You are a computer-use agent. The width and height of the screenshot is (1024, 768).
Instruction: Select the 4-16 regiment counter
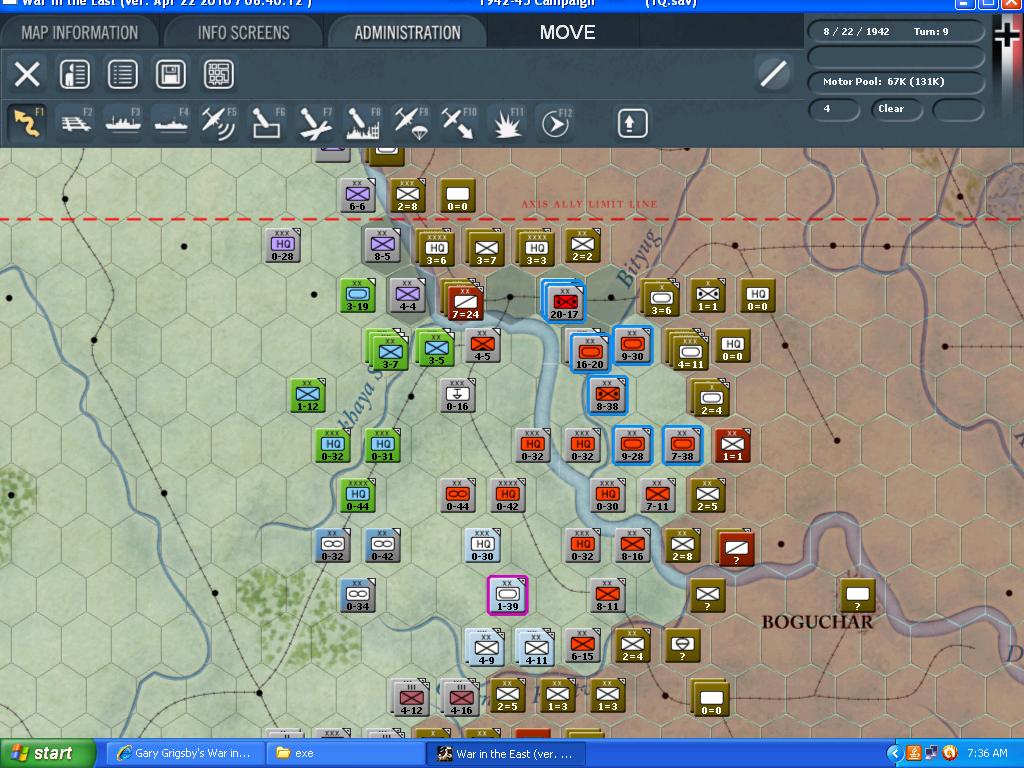pyautogui.click(x=460, y=697)
